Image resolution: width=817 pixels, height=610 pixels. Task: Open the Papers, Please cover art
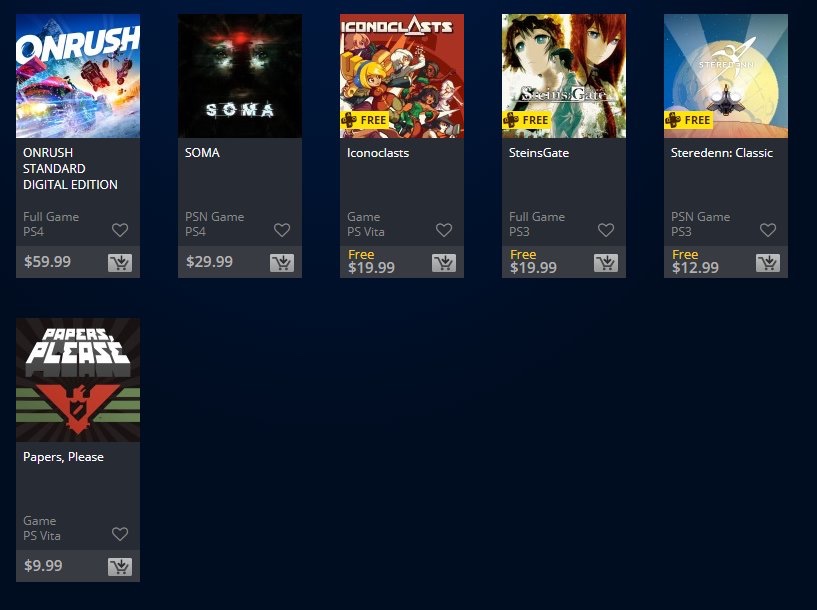point(78,380)
